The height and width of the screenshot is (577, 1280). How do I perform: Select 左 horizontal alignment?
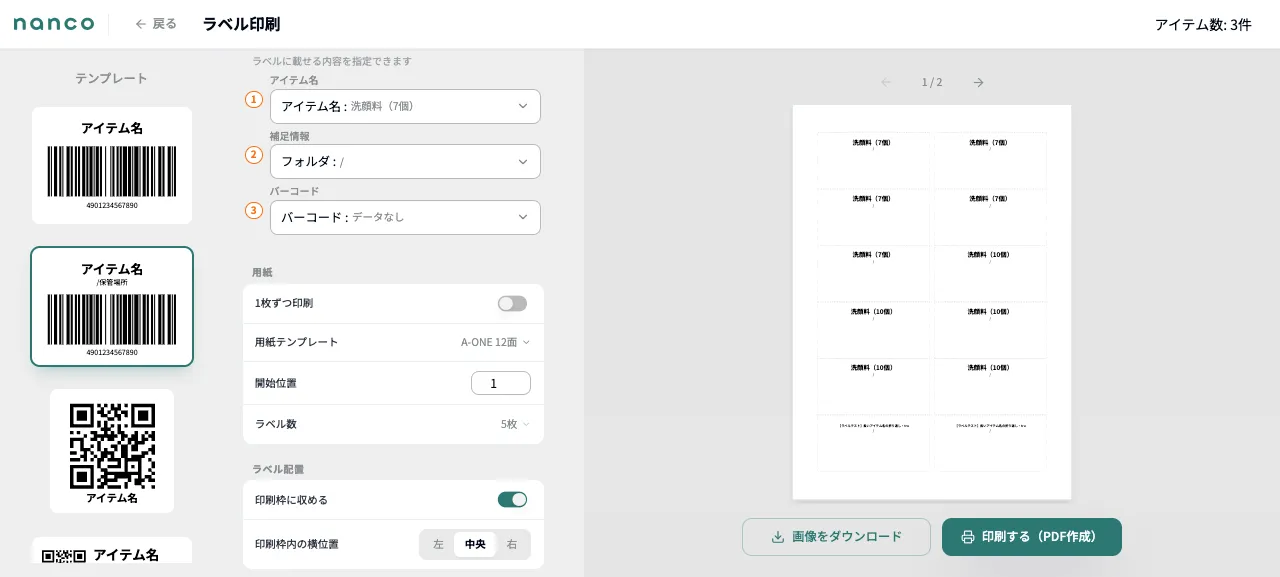(x=438, y=544)
